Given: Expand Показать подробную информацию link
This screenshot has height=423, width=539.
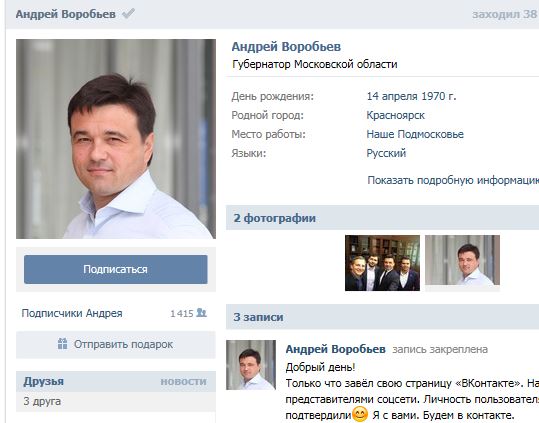Looking at the screenshot, I should (453, 180).
